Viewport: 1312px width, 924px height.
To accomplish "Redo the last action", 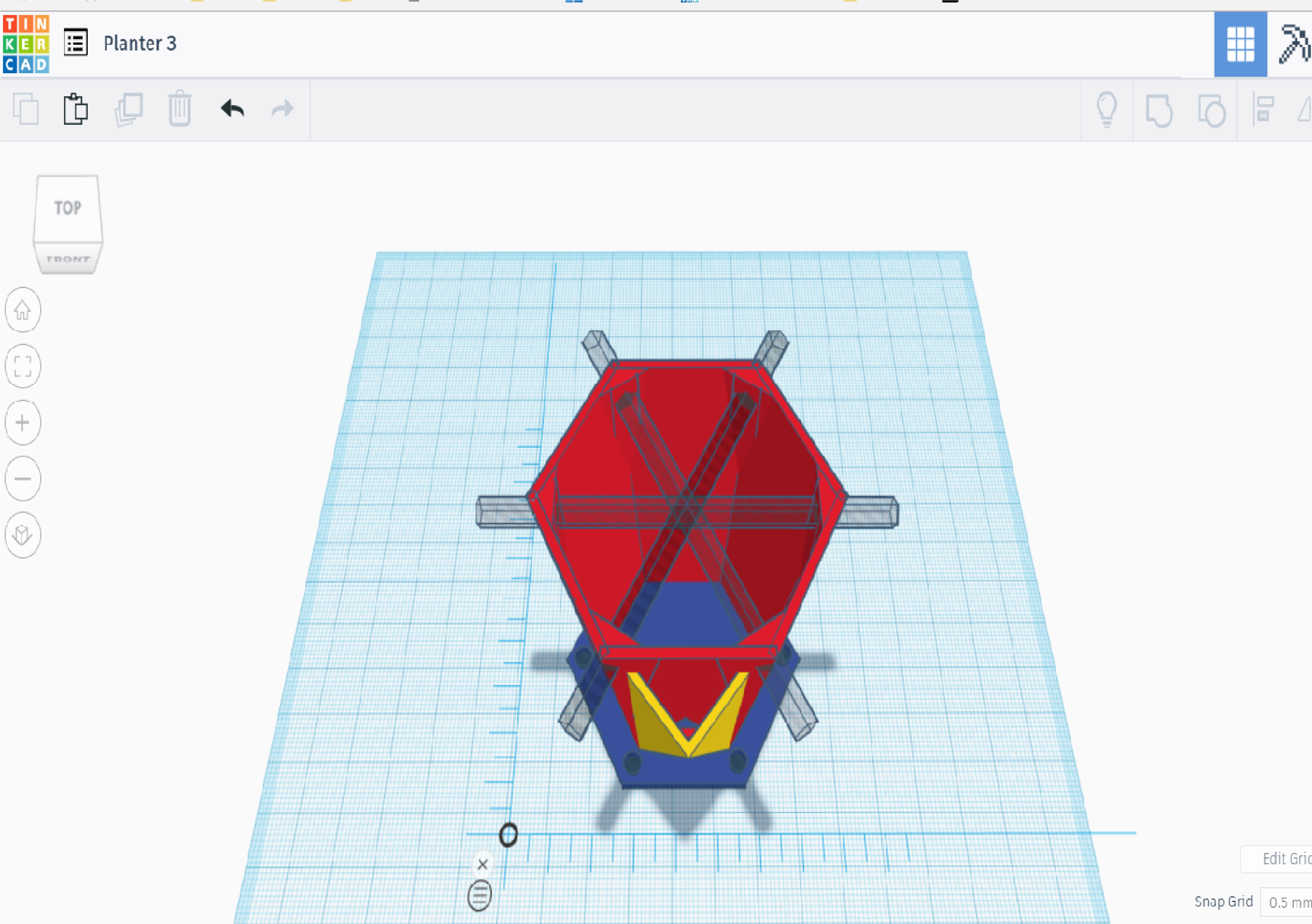I will (282, 108).
